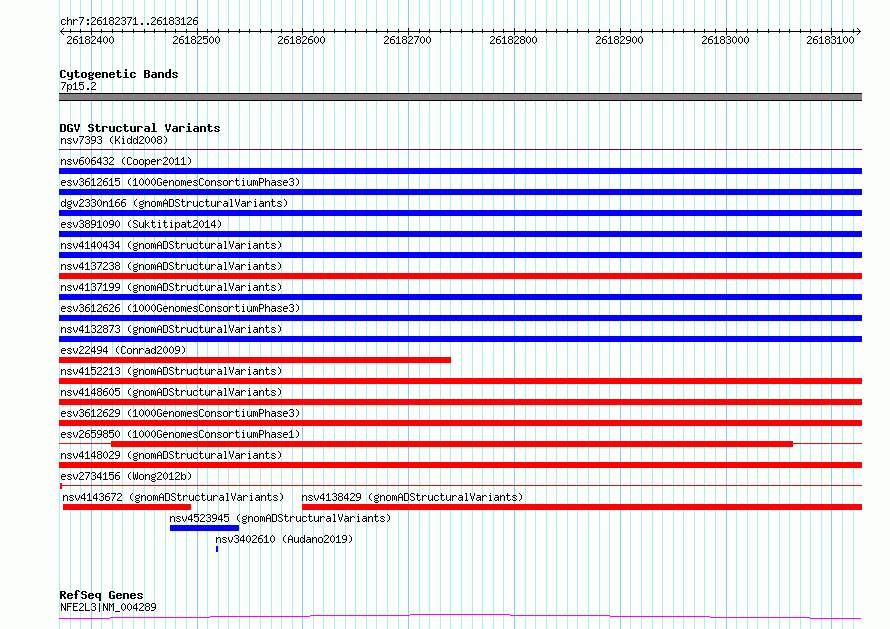Select esv3612629 (1000GenomesConsortiumPhase3) label
The width and height of the screenshot is (890, 629).
coord(180,413)
